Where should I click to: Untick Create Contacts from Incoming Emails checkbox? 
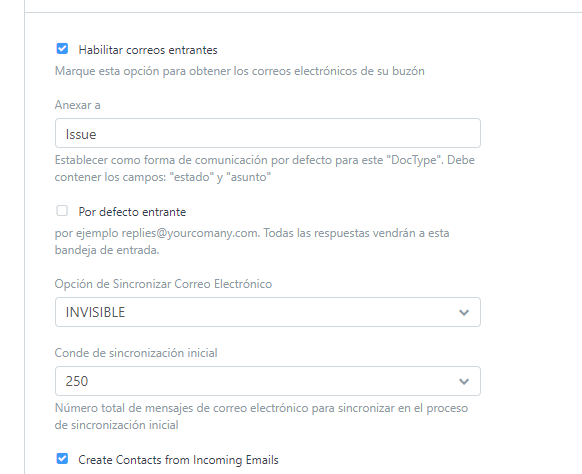click(62, 458)
